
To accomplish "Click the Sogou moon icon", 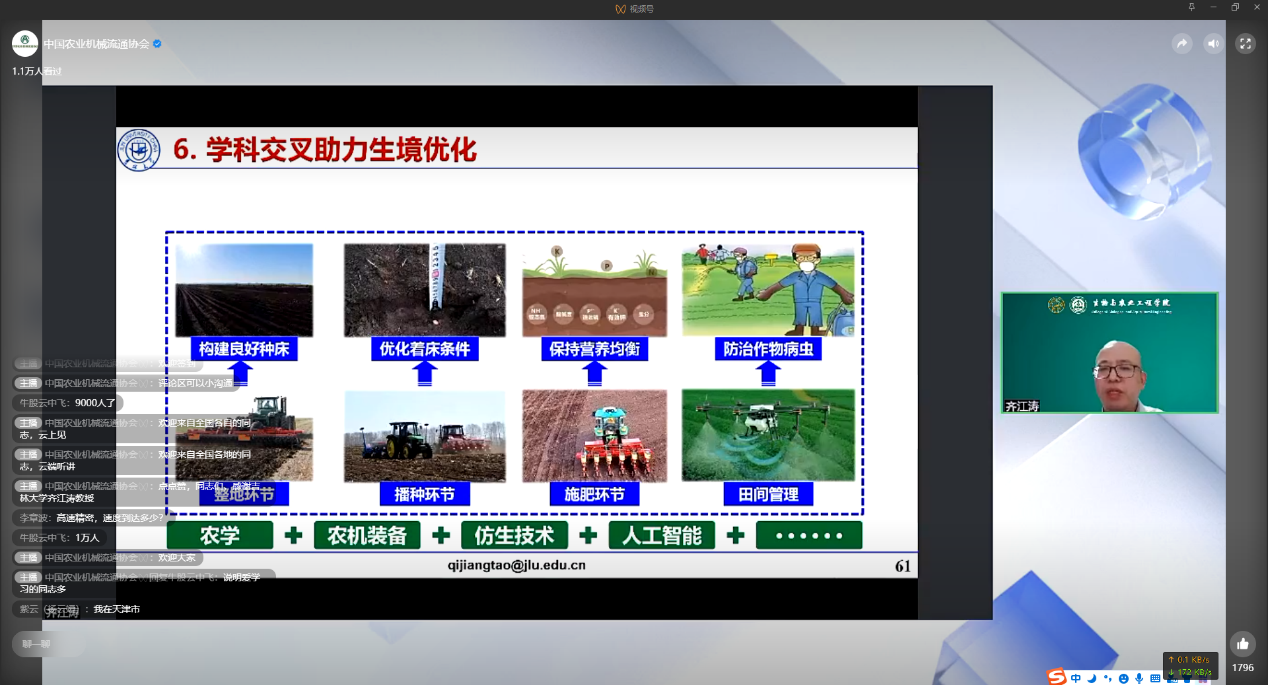I will [1092, 678].
